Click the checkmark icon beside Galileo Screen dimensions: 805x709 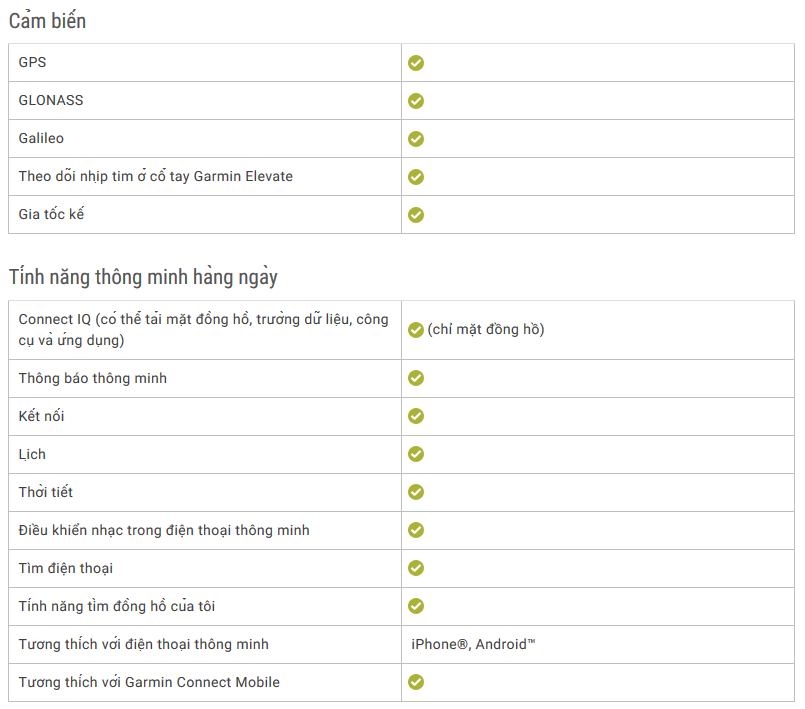(416, 139)
